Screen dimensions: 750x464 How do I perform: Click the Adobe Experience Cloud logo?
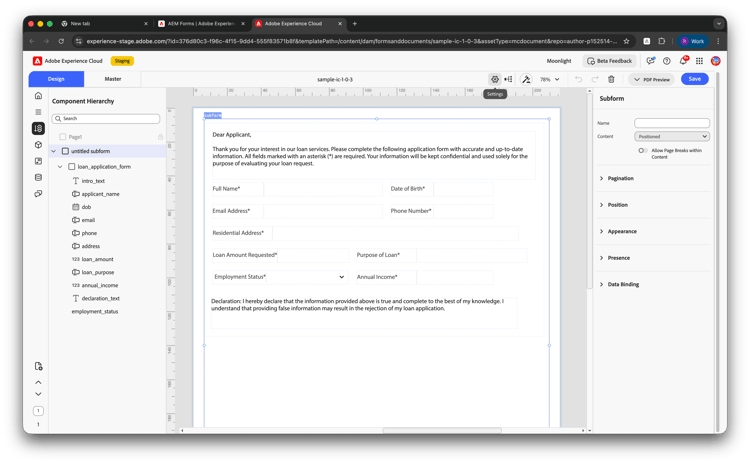coord(37,61)
